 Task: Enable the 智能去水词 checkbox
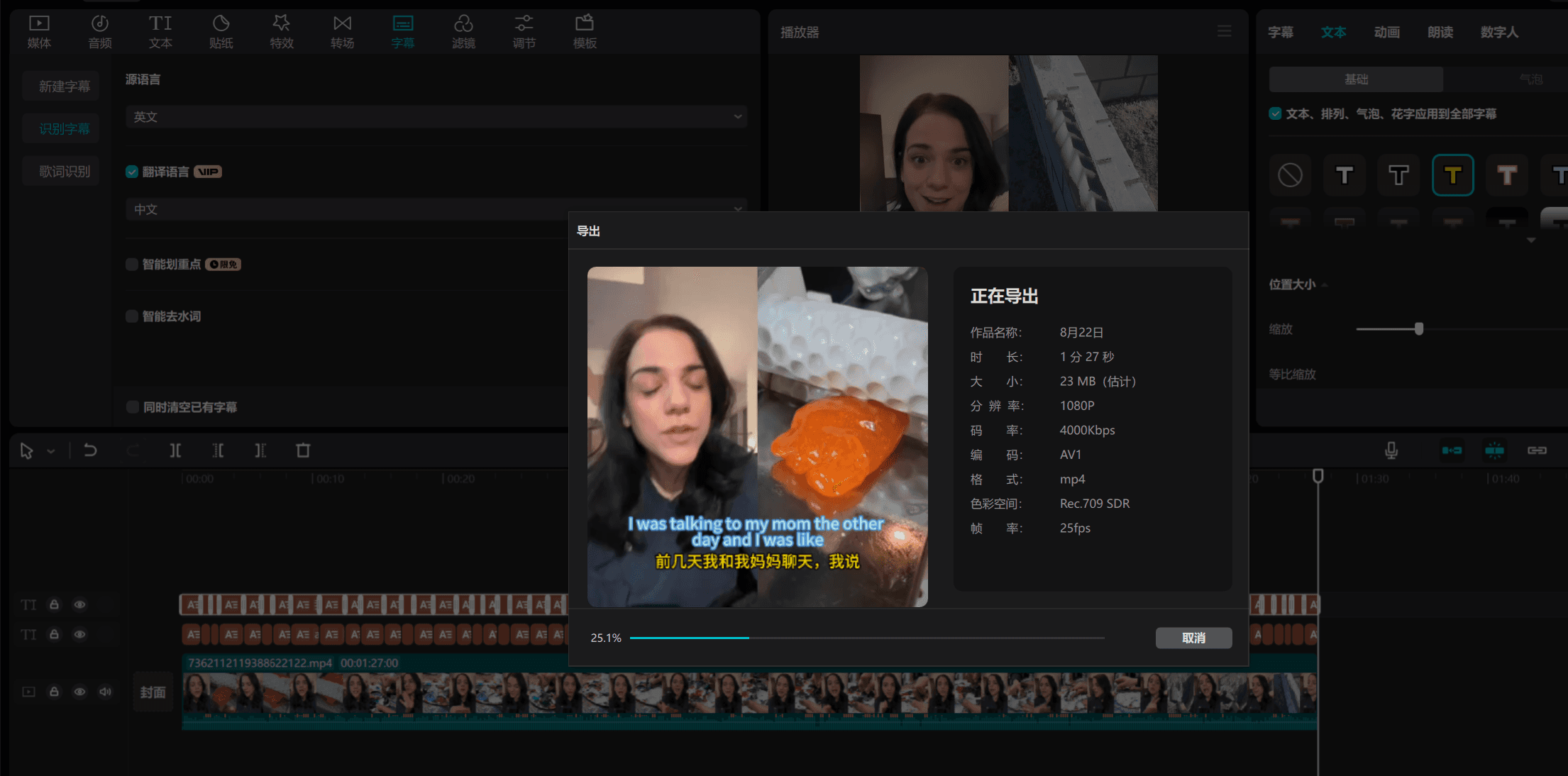tap(132, 316)
